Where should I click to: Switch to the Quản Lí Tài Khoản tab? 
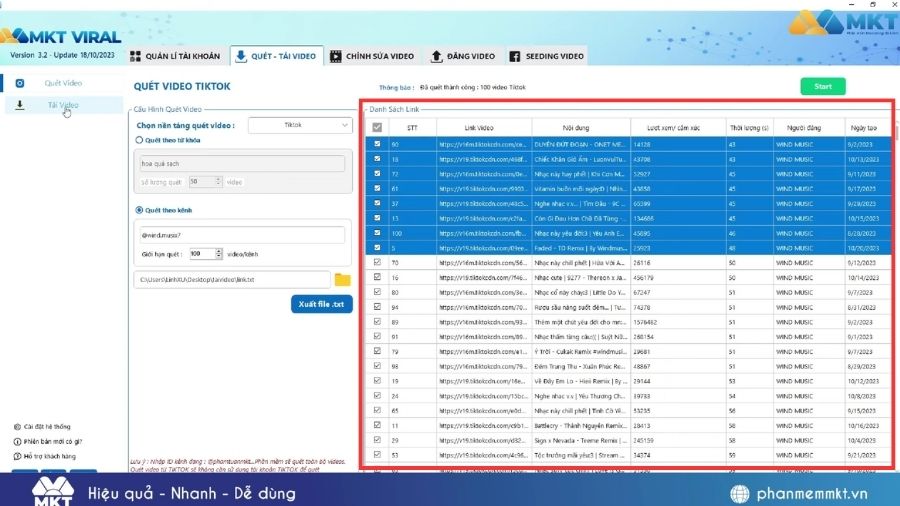(x=172, y=56)
